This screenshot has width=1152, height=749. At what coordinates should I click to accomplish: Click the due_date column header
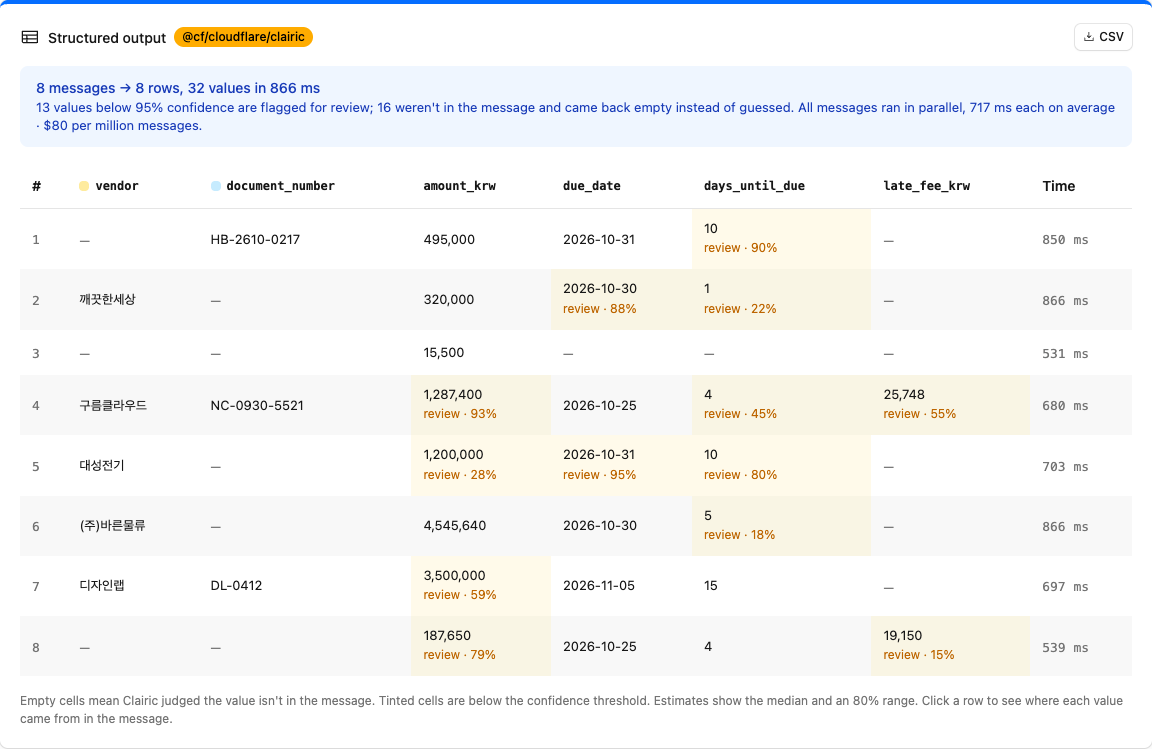(591, 186)
